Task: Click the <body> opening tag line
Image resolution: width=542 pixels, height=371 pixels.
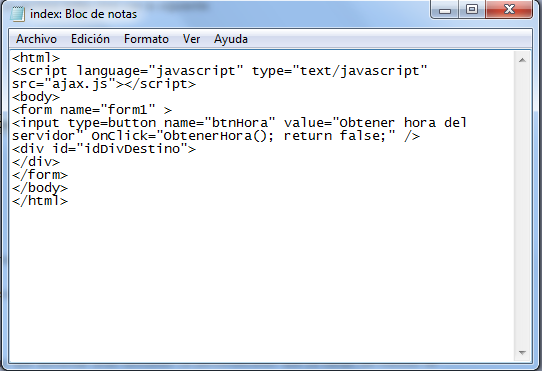Action: pos(36,97)
